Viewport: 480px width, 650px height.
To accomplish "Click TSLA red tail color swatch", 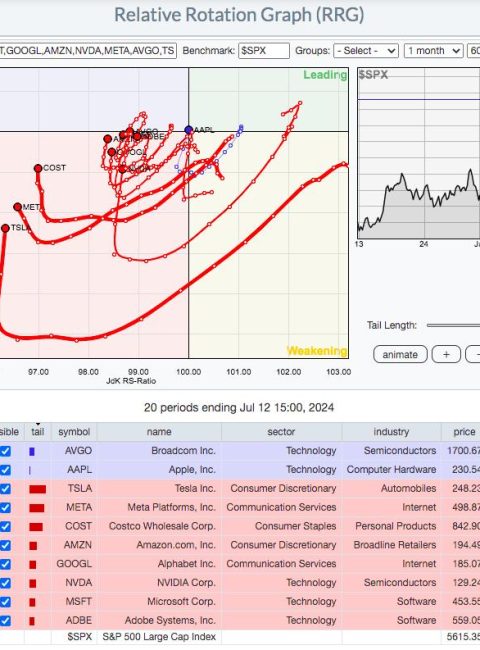I will click(x=37, y=489).
